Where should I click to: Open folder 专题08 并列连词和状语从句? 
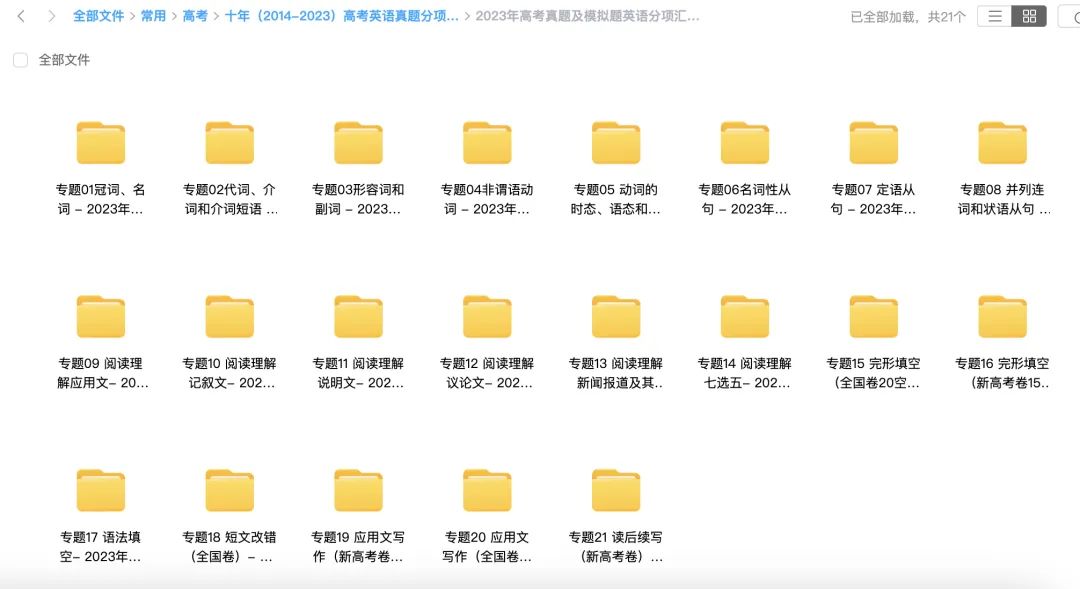pos(1002,143)
